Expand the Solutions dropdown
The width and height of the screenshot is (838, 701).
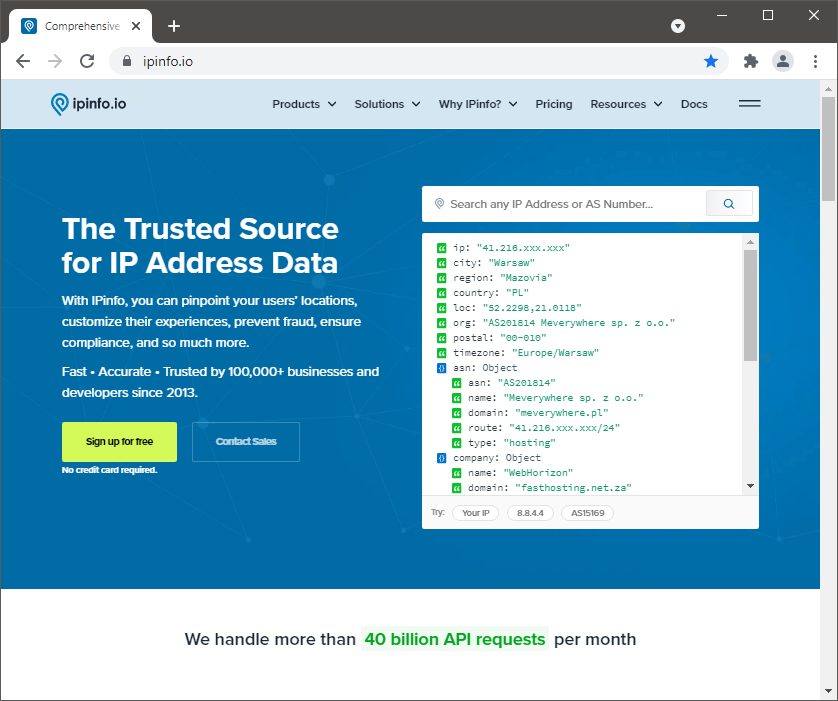(387, 104)
